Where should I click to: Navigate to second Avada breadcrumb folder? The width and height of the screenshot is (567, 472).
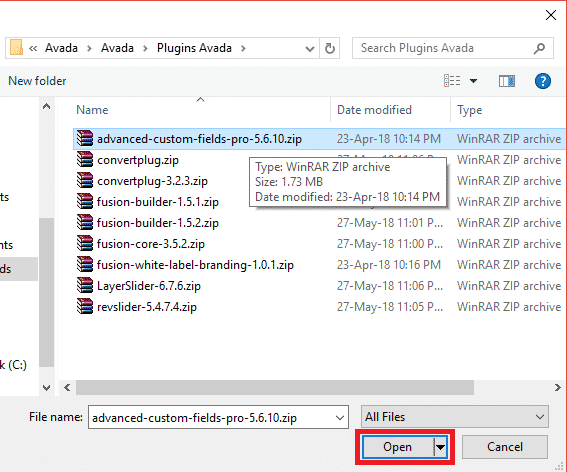[x=117, y=48]
